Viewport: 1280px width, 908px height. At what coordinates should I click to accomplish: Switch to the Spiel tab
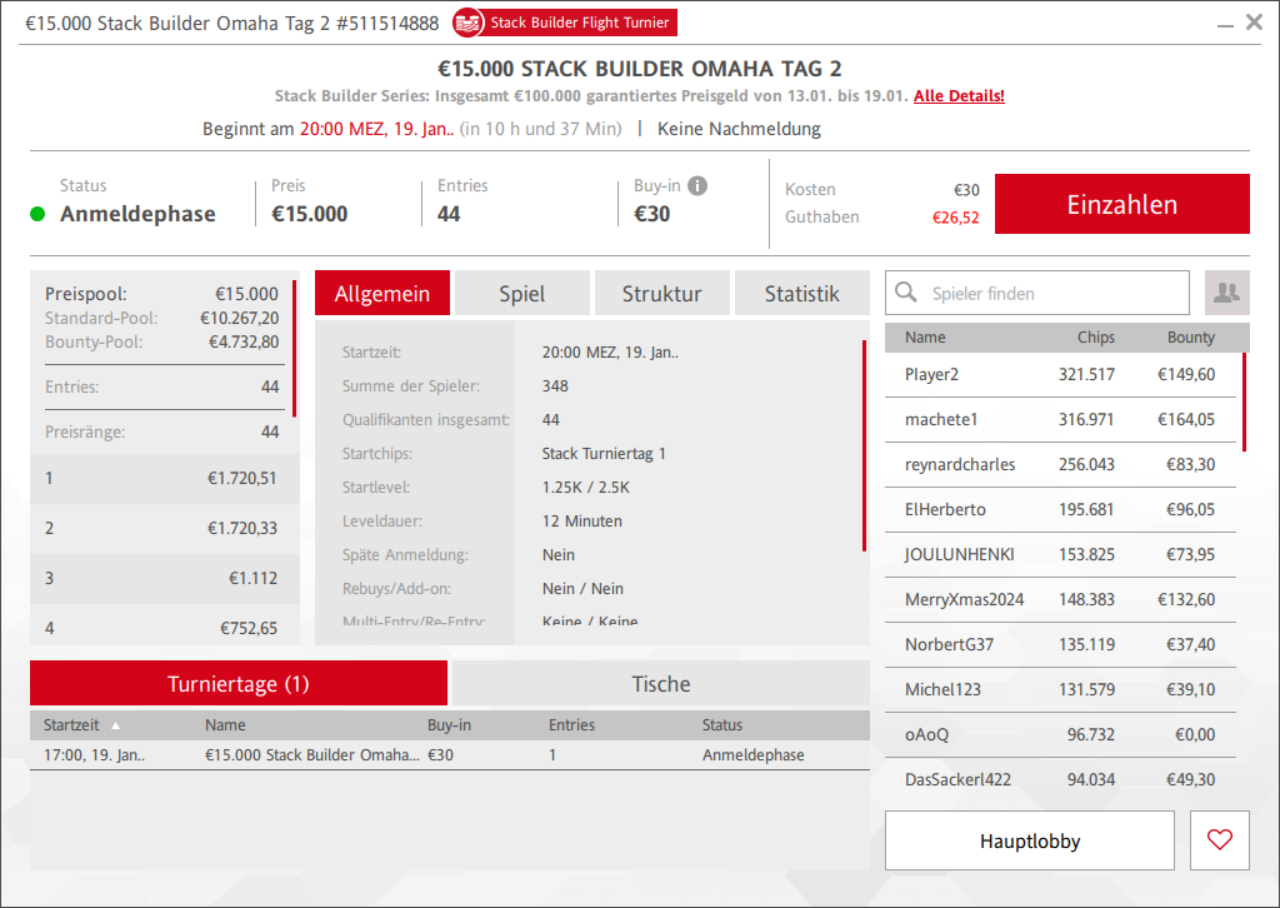(x=522, y=293)
